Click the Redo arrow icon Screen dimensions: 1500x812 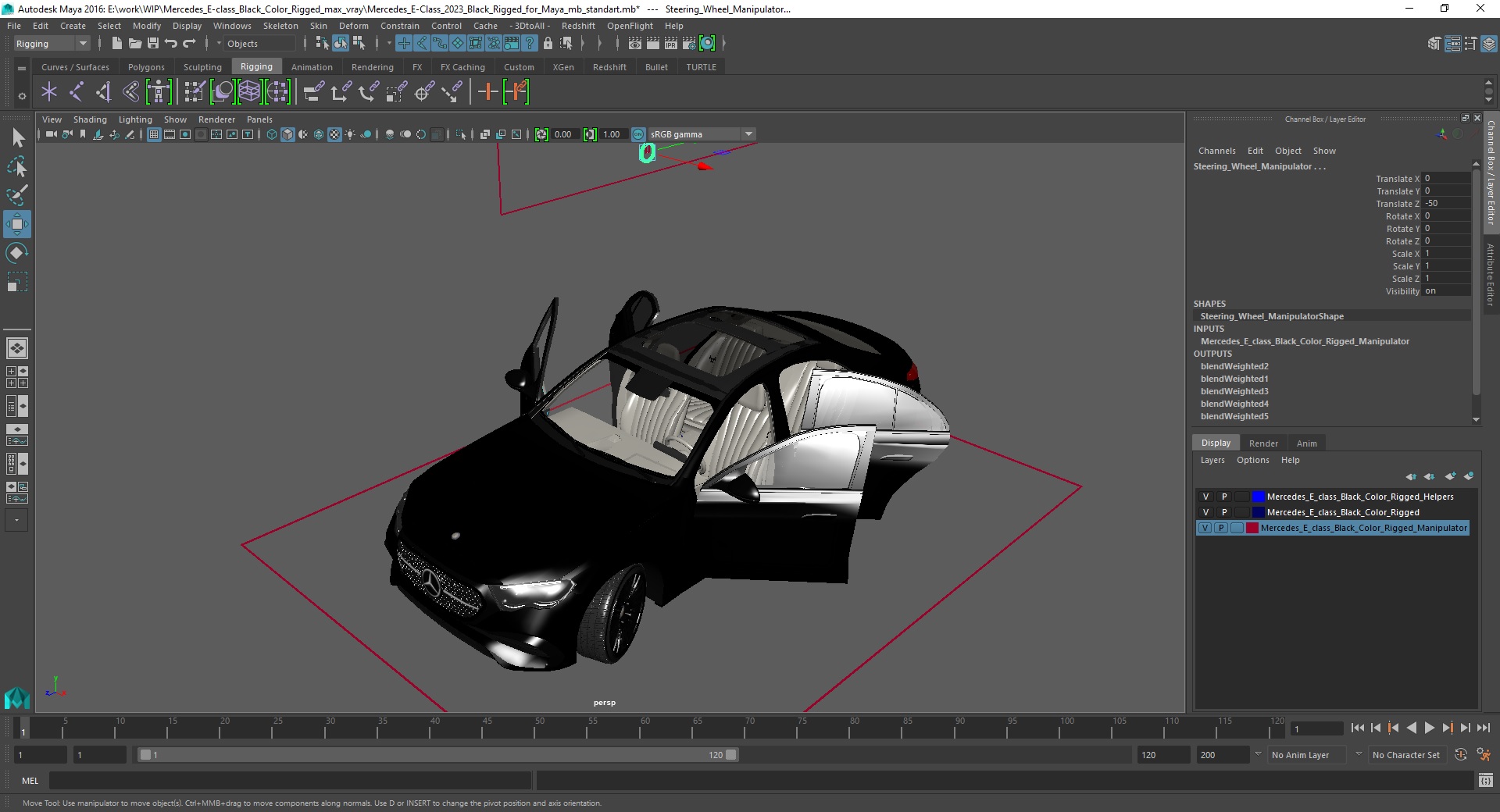(189, 44)
